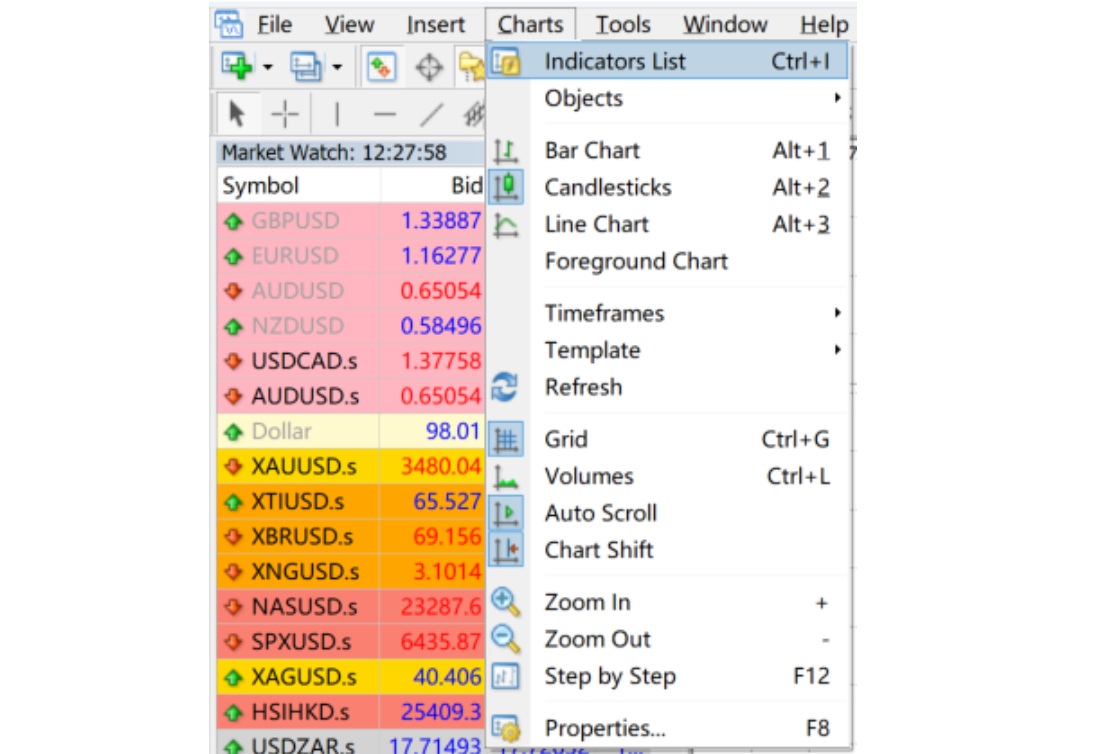Select XAUUSD.s gold symbol row

pos(351,467)
